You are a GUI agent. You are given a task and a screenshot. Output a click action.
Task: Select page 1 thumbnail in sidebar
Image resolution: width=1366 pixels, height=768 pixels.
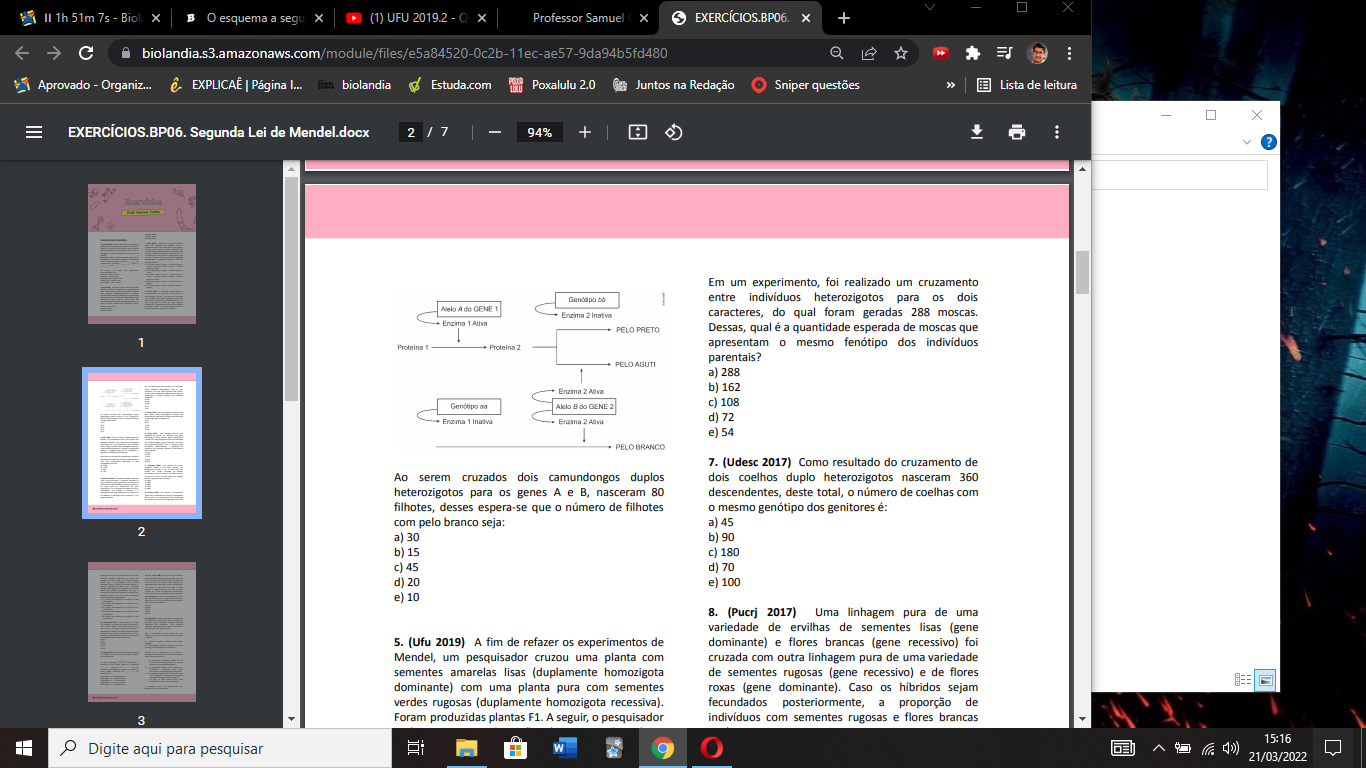point(141,253)
